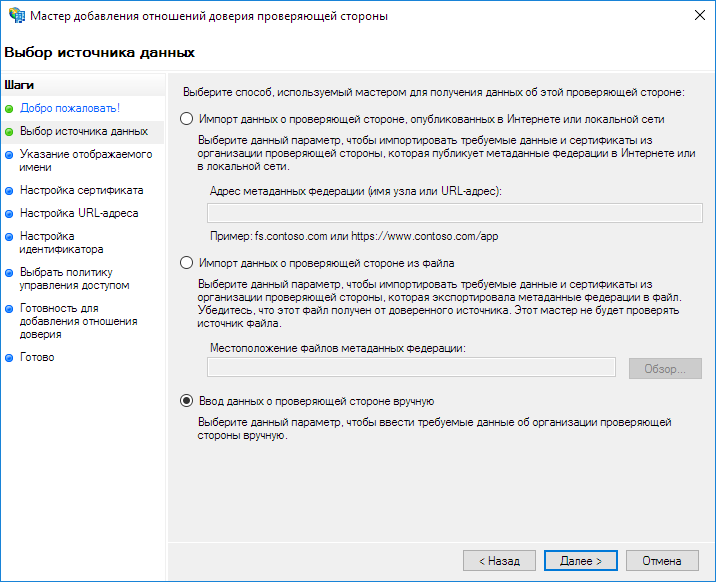The width and height of the screenshot is (716, 582).
Task: Select 'Импорт данных... в Интернете или локальной сети' radio
Action: (x=186, y=119)
